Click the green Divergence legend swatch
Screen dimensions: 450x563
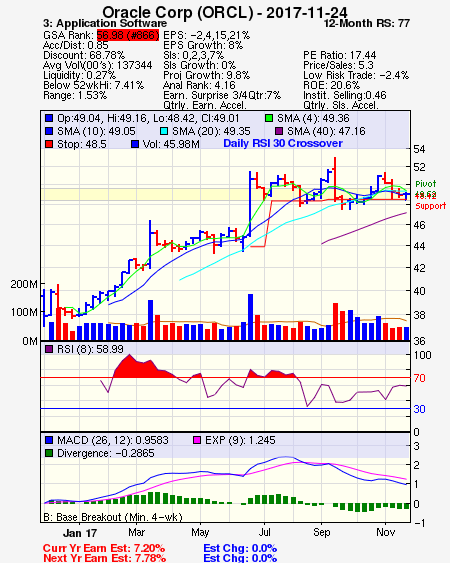(x=49, y=453)
